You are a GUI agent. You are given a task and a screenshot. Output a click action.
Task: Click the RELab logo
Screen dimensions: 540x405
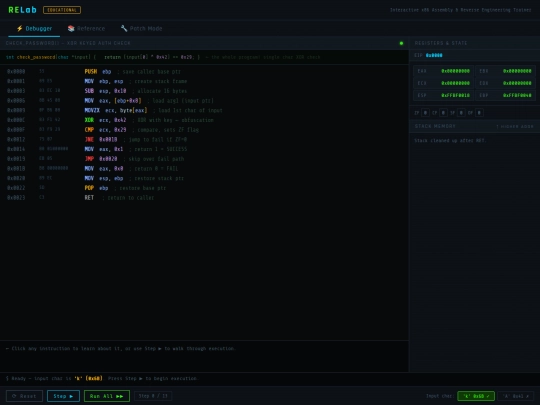[x=22, y=10]
